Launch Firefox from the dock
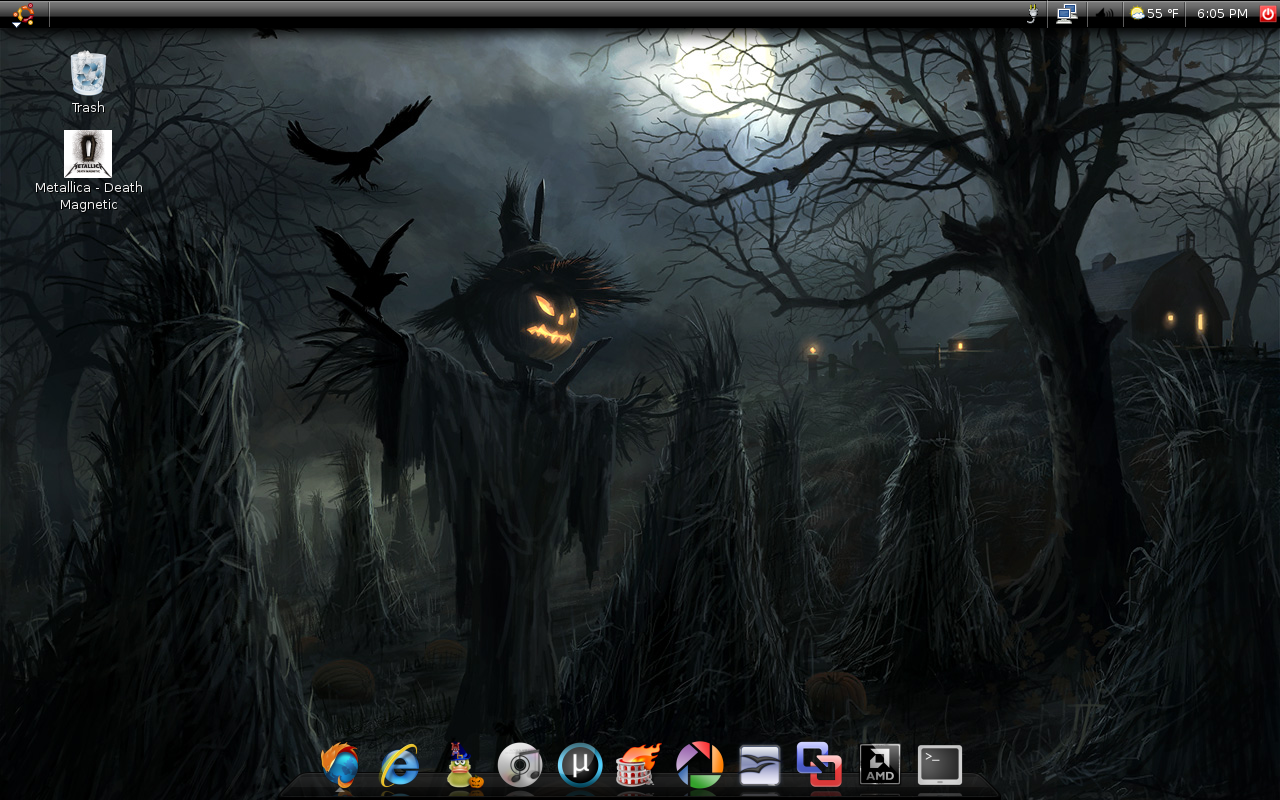This screenshot has width=1280, height=800. [340, 766]
